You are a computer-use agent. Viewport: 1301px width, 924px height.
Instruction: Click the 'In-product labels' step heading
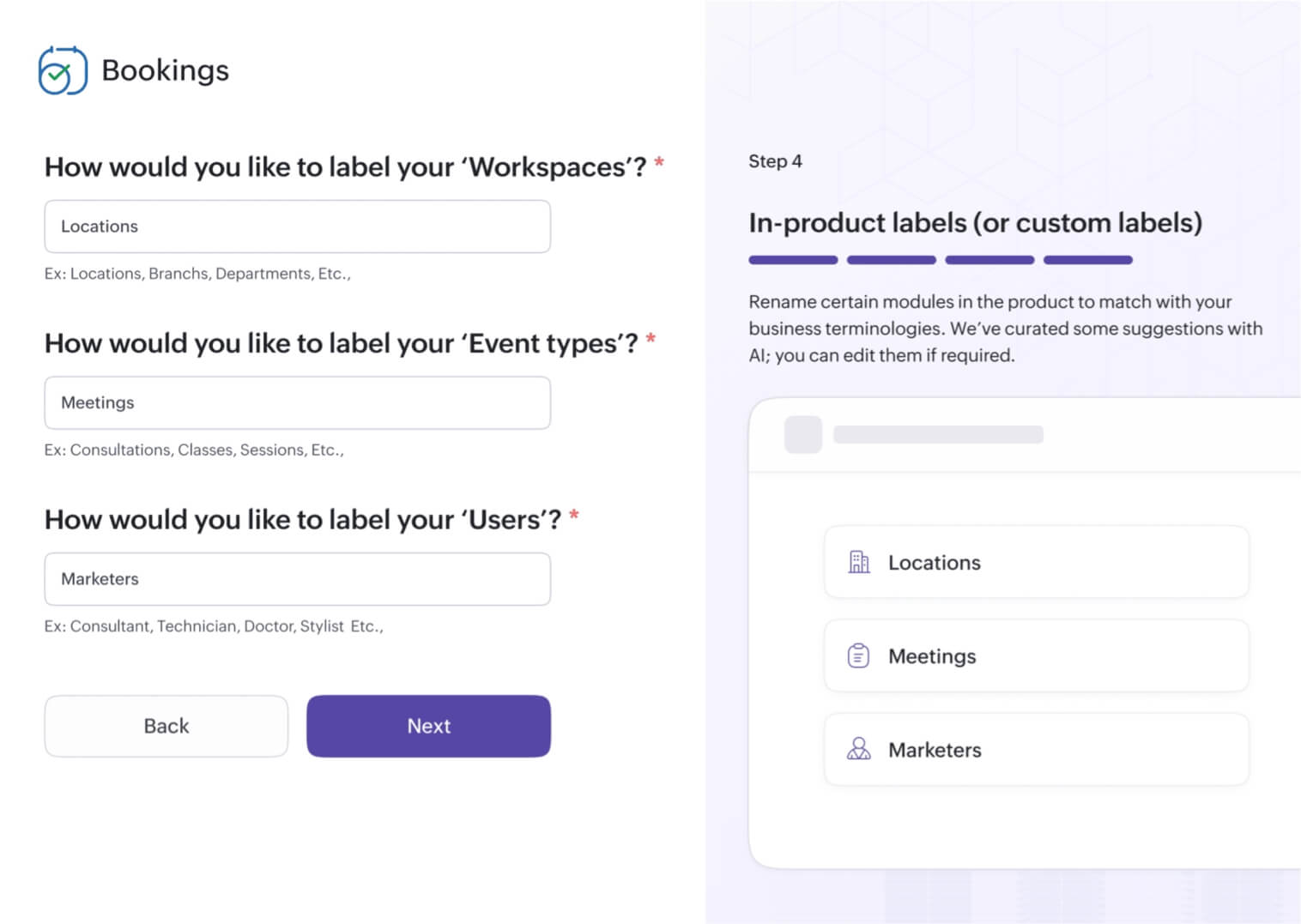pyautogui.click(x=975, y=223)
